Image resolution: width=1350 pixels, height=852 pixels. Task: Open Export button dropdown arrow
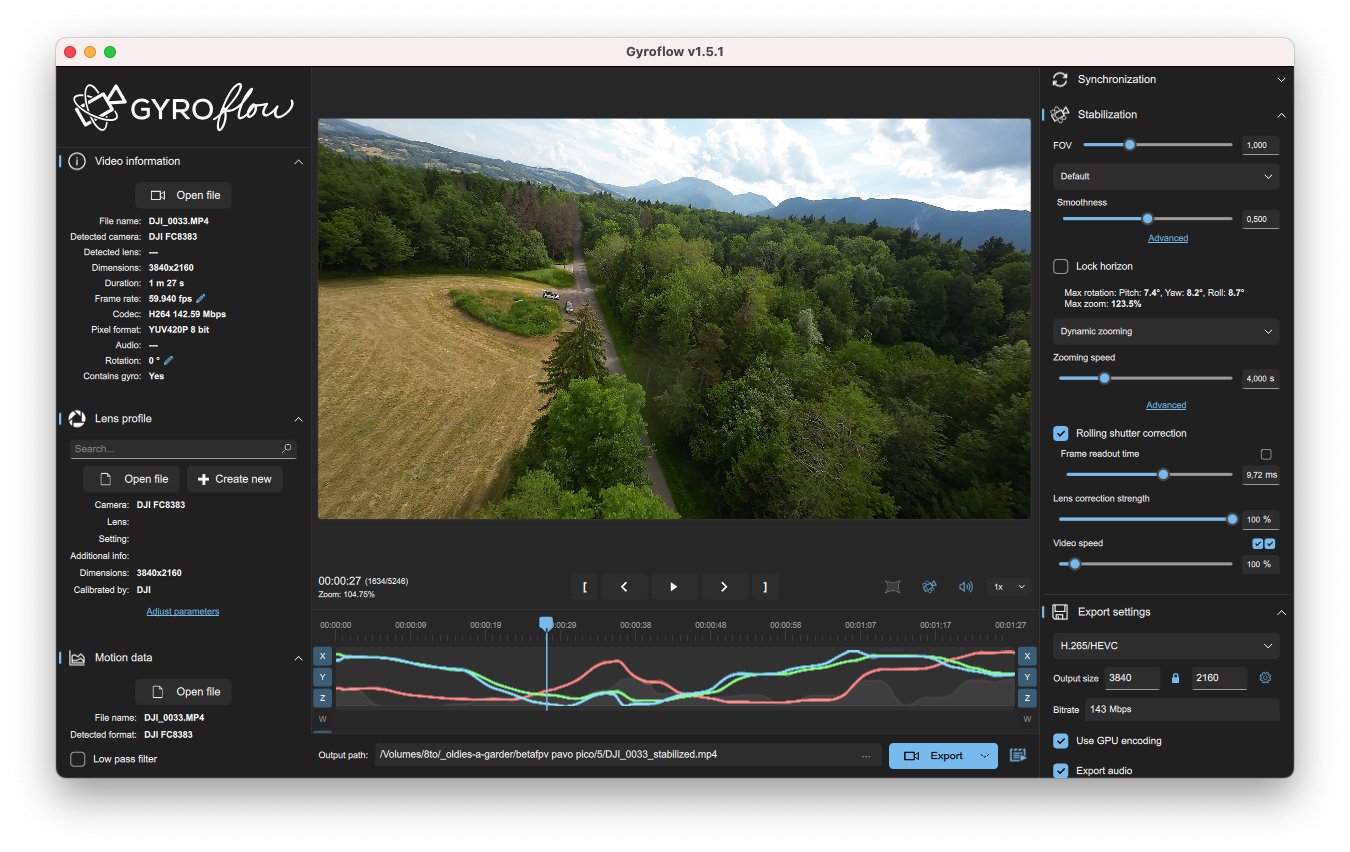(x=984, y=756)
